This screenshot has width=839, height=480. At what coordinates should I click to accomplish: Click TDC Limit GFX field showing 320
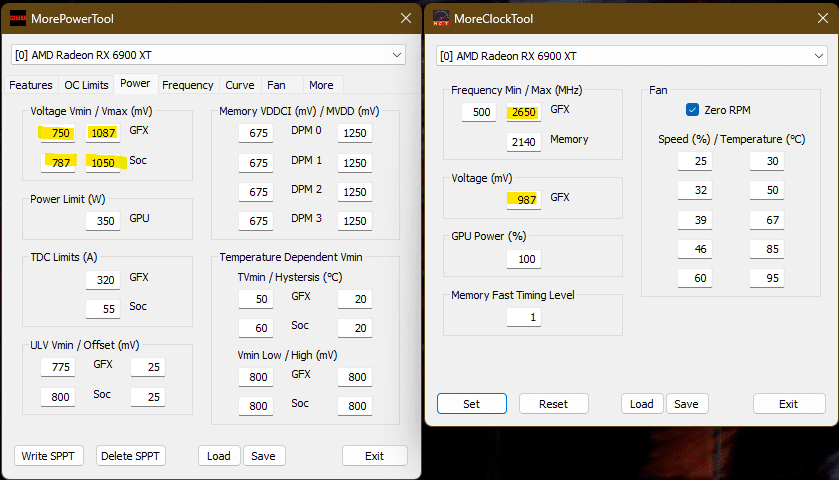(x=103, y=279)
